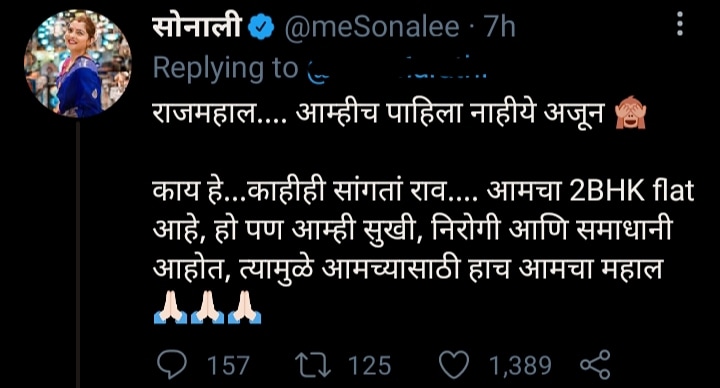Click the first folded hands emoji

(170, 307)
